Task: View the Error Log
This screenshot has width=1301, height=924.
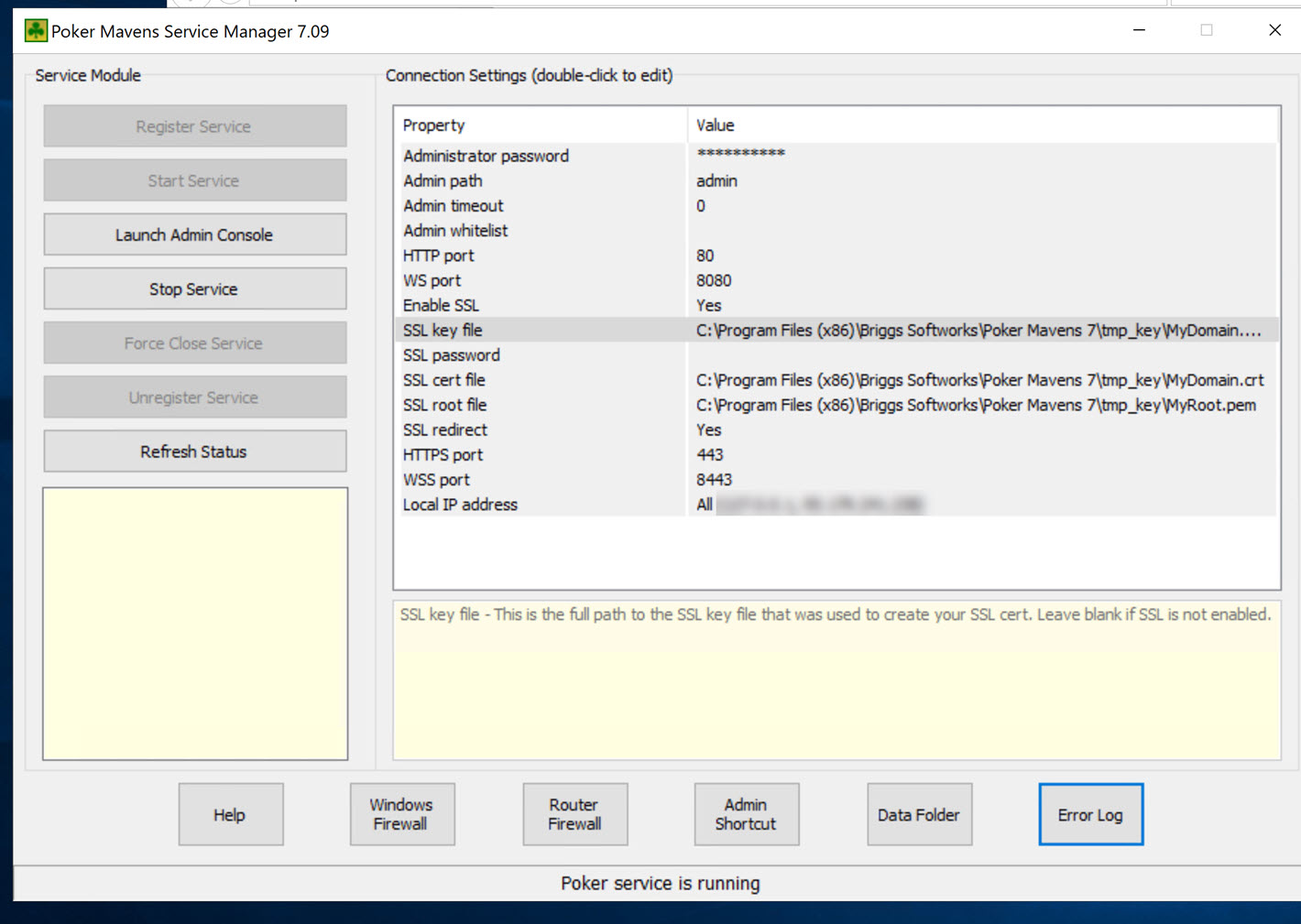Action: click(1090, 814)
